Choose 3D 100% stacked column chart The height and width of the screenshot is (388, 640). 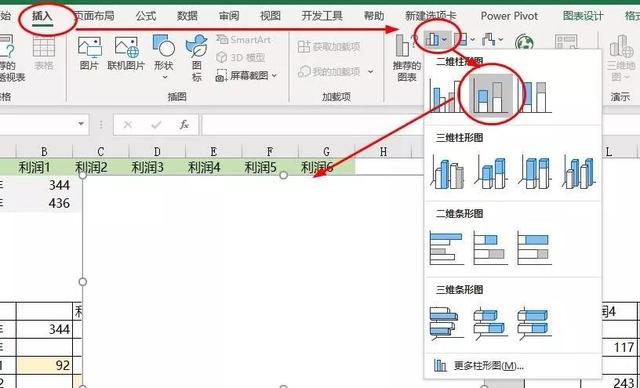(534, 173)
